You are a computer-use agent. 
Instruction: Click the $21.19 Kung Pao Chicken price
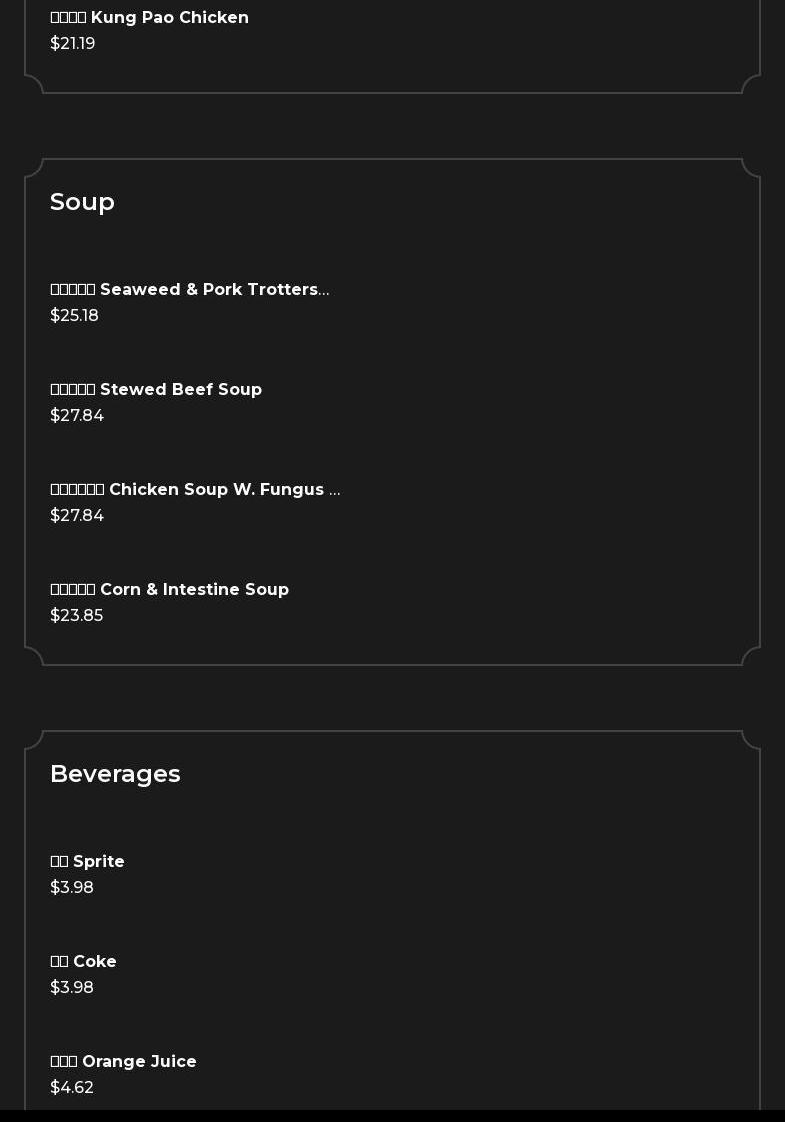[x=73, y=44]
